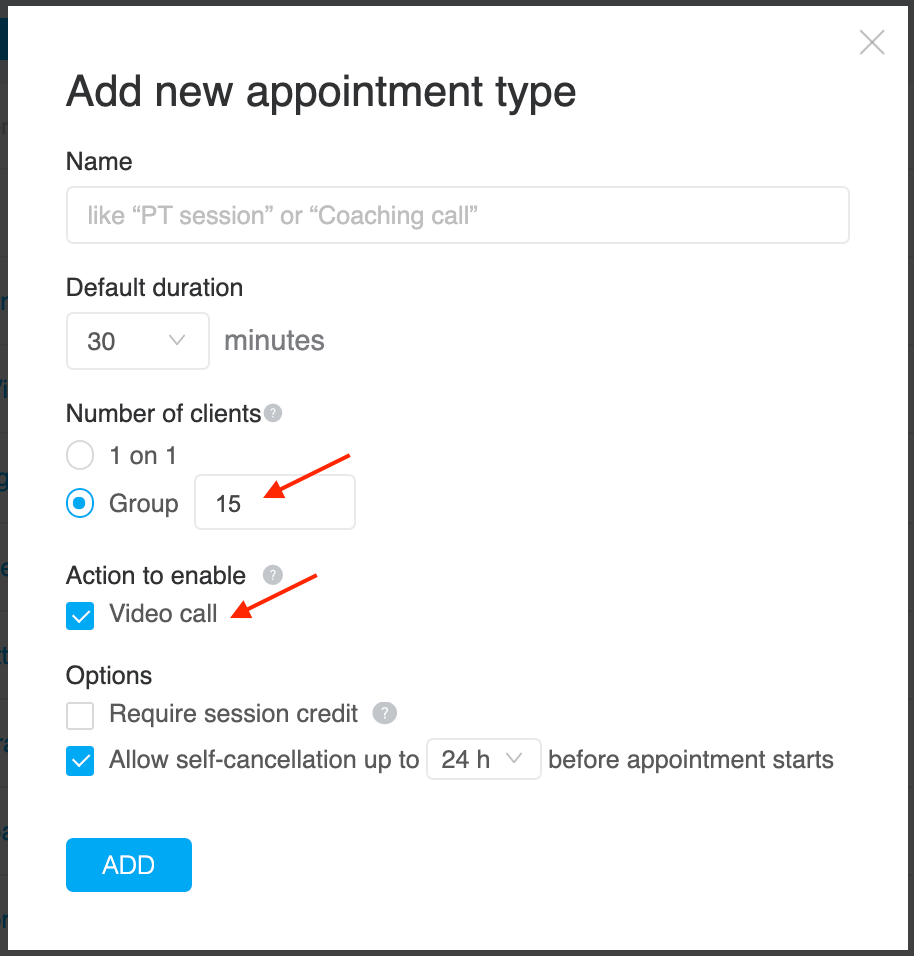
Task: Close the Add new appointment type dialog
Action: click(871, 42)
